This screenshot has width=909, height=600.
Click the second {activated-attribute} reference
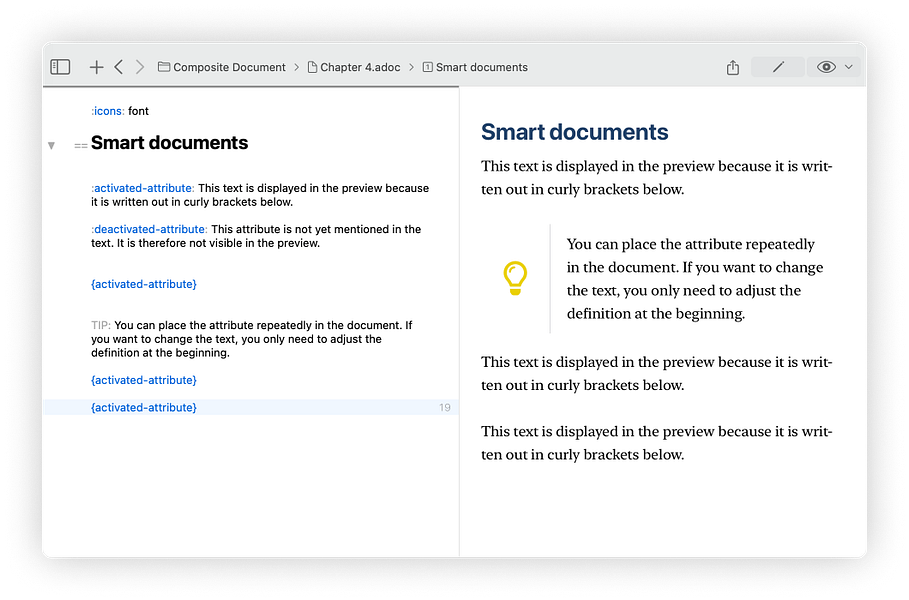[144, 380]
